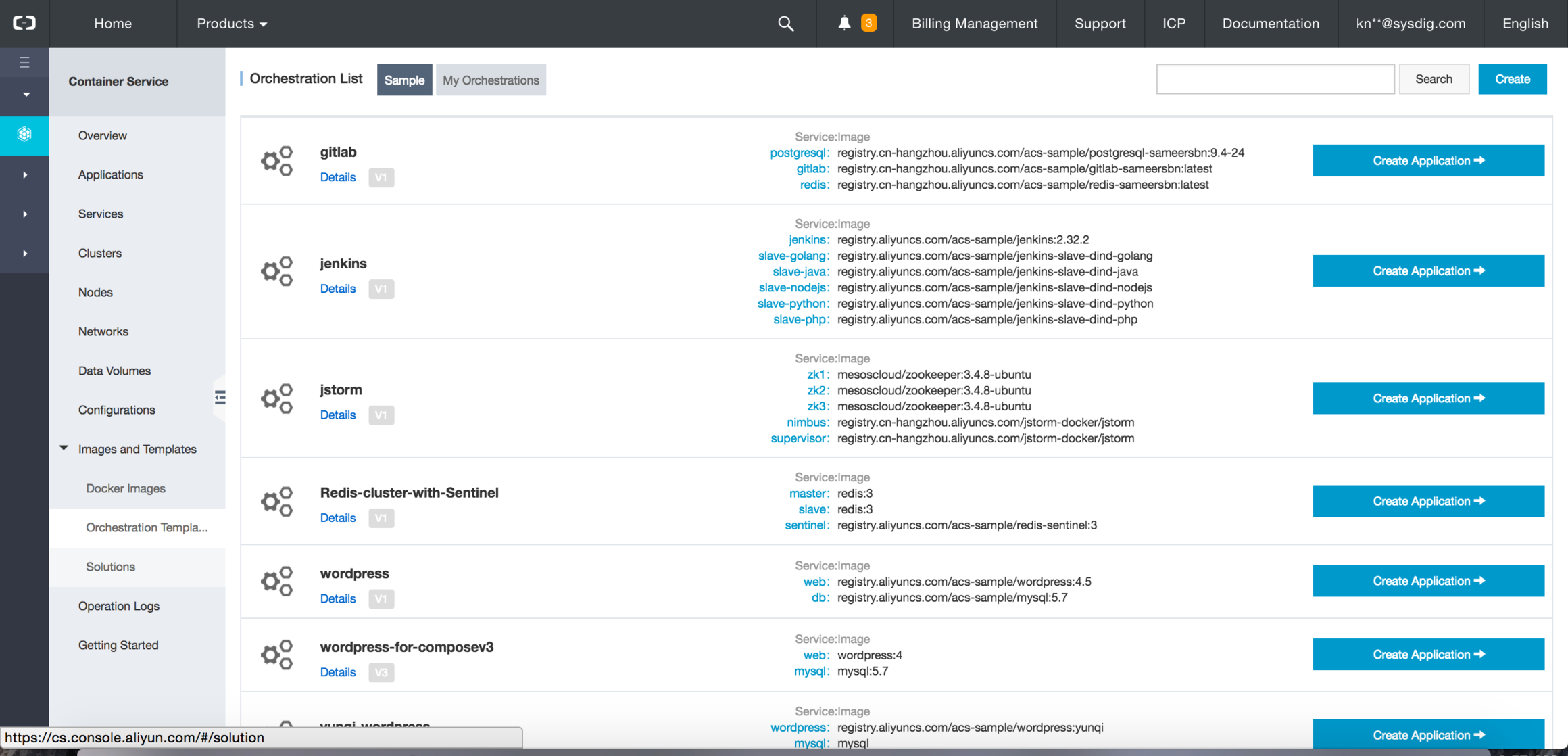Click the wordpress-for-composev3 gears icon
1568x756 pixels.
click(277, 655)
